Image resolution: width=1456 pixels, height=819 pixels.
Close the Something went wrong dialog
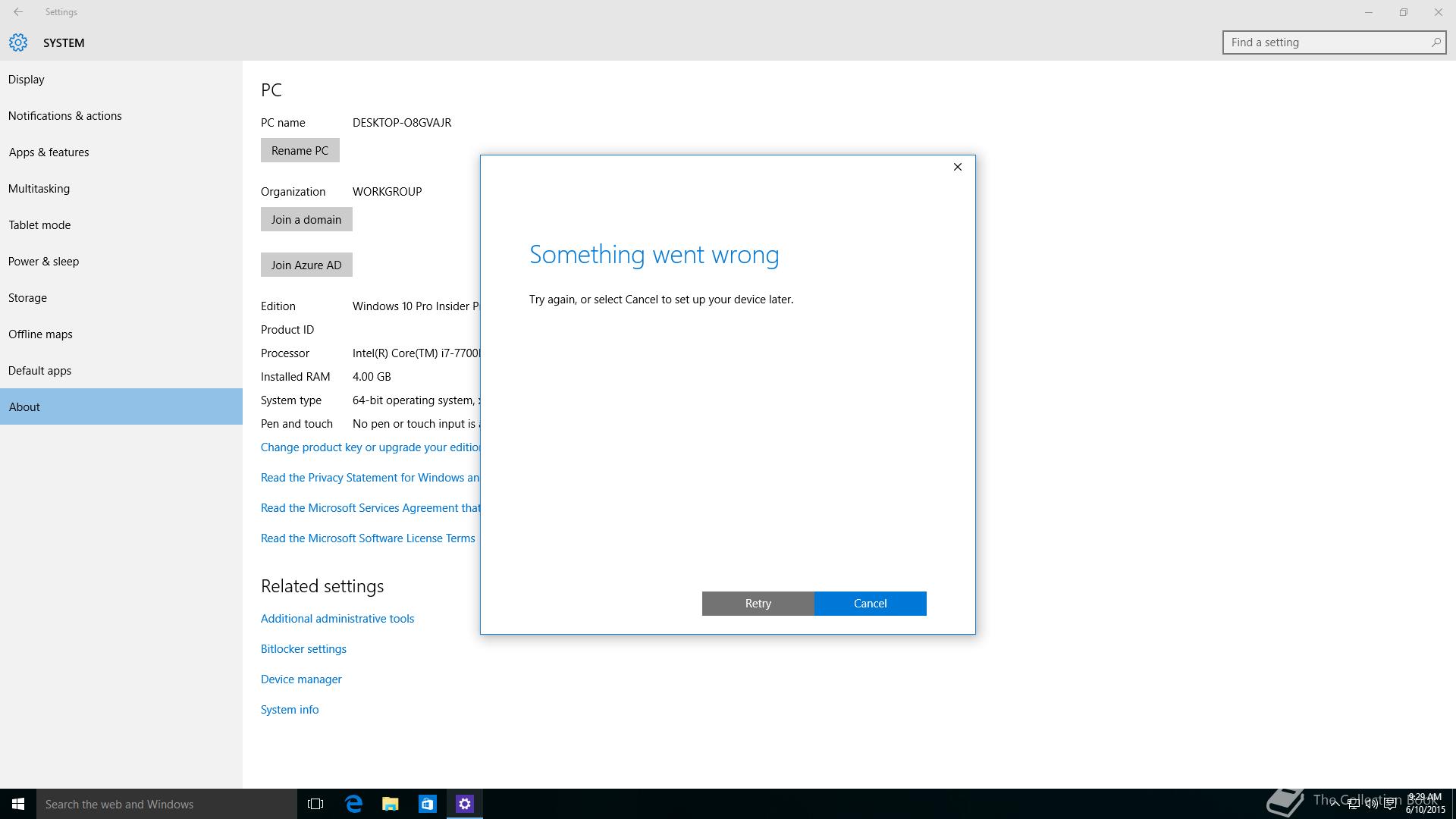pos(957,167)
